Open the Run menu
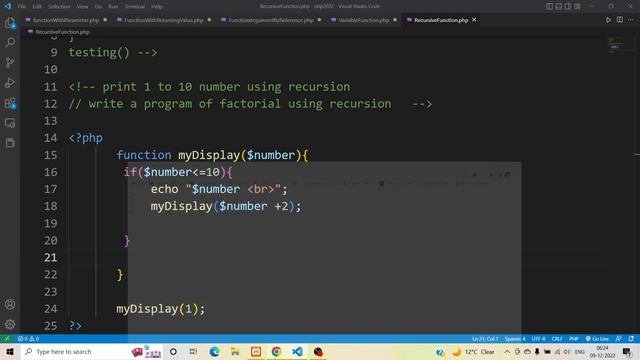 (113, 7)
